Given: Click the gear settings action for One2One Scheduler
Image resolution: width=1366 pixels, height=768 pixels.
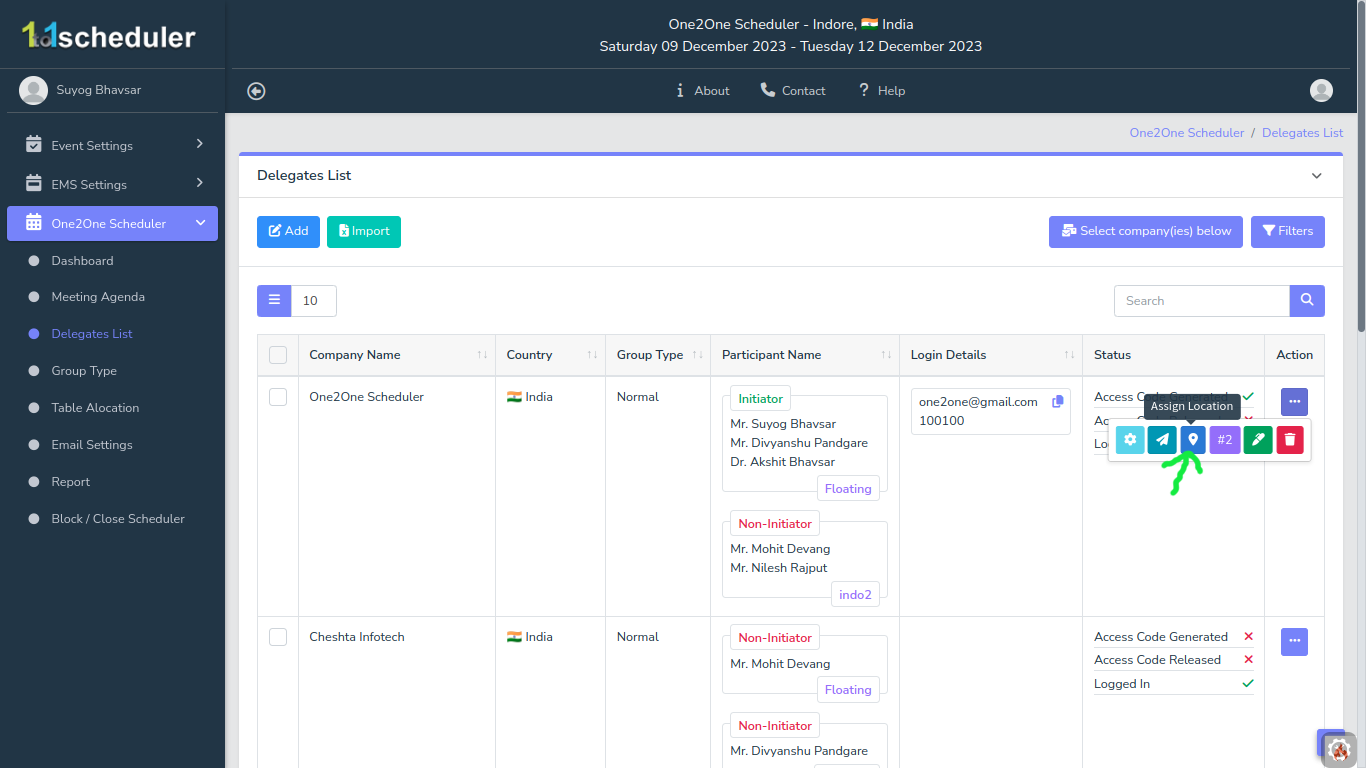Looking at the screenshot, I should 1130,440.
